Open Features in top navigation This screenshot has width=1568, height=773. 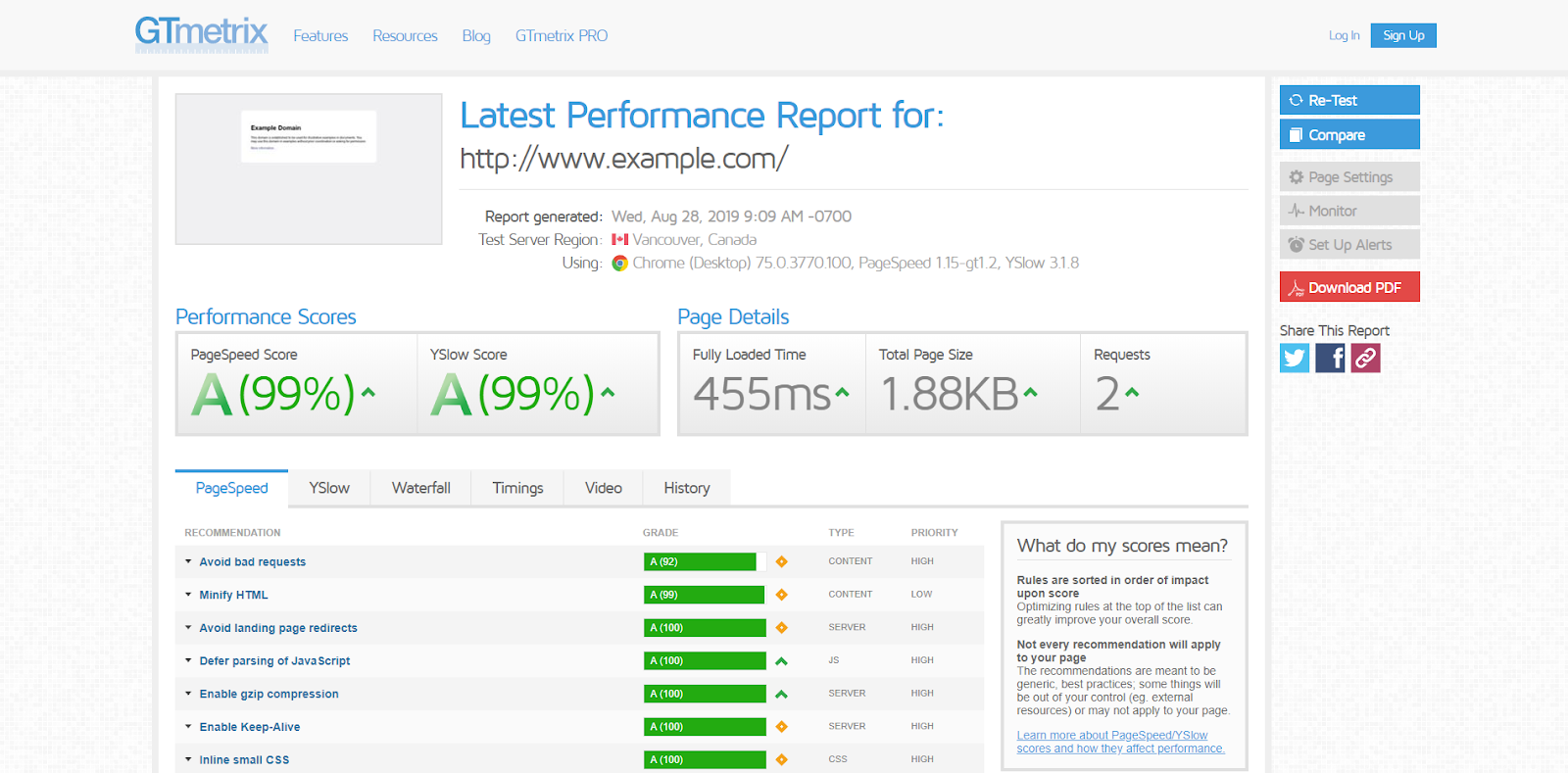click(320, 36)
